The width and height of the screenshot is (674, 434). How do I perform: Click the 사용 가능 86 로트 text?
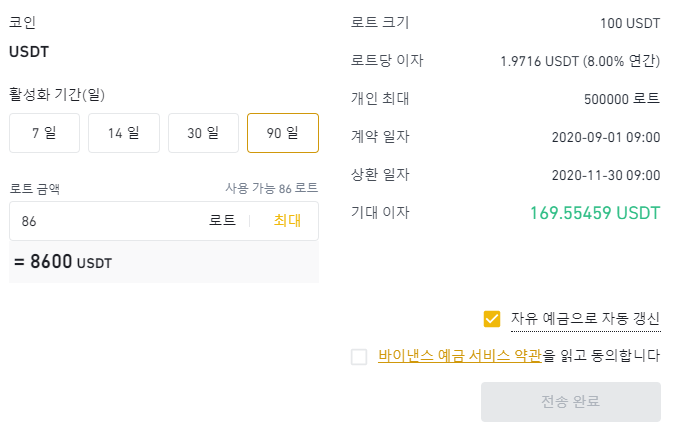272,188
